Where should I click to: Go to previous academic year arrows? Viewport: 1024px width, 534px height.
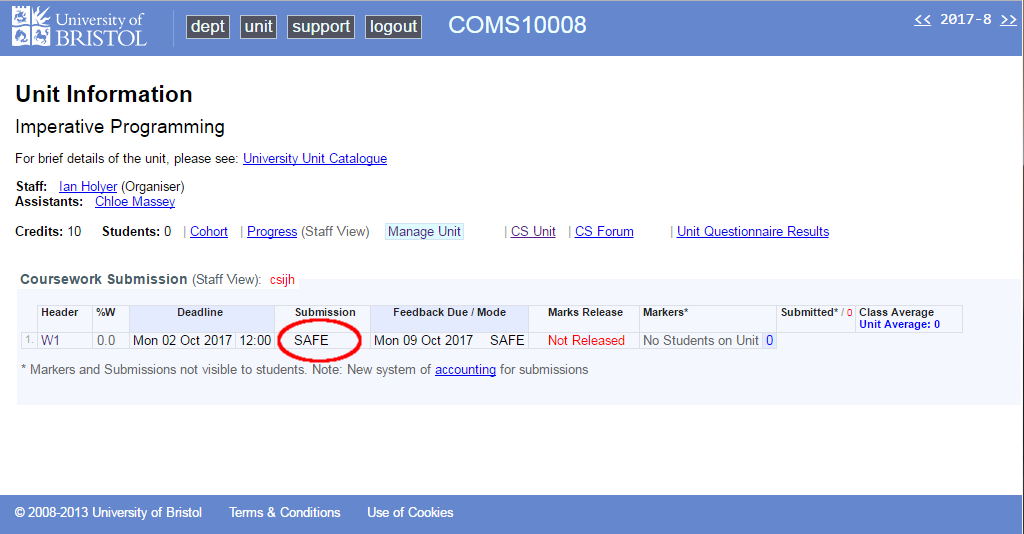pos(922,20)
